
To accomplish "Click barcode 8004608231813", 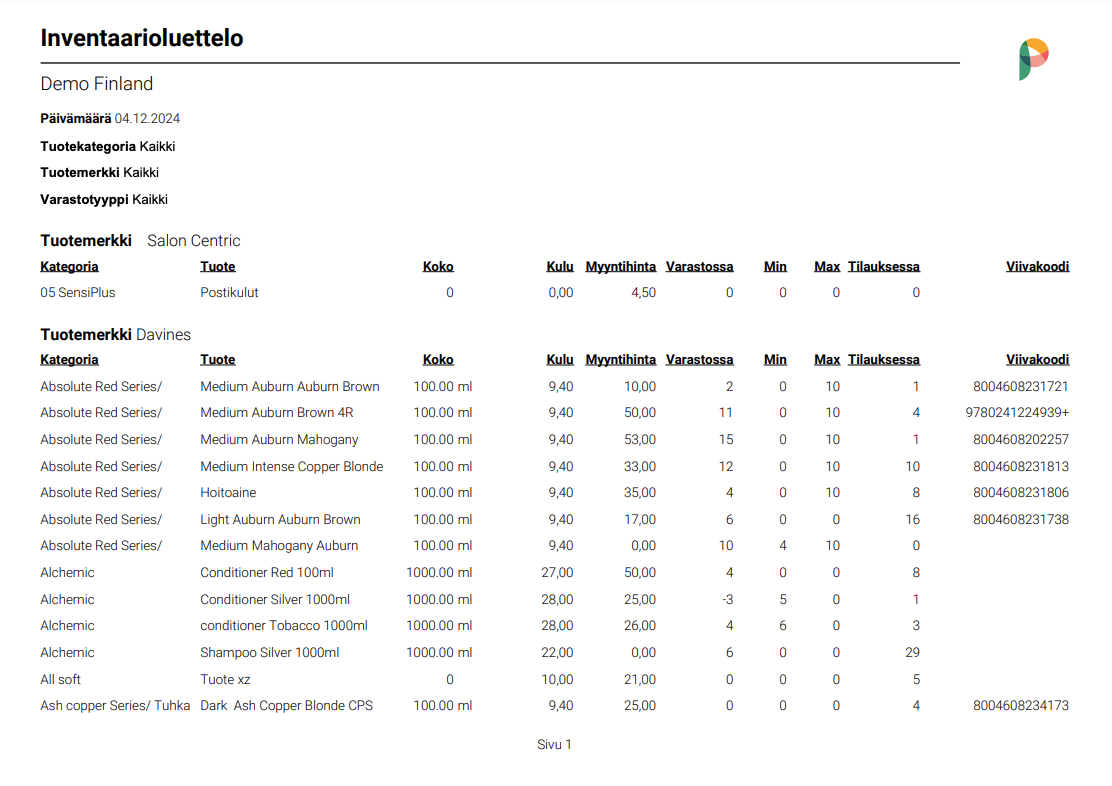I will pyautogui.click(x=1021, y=467).
